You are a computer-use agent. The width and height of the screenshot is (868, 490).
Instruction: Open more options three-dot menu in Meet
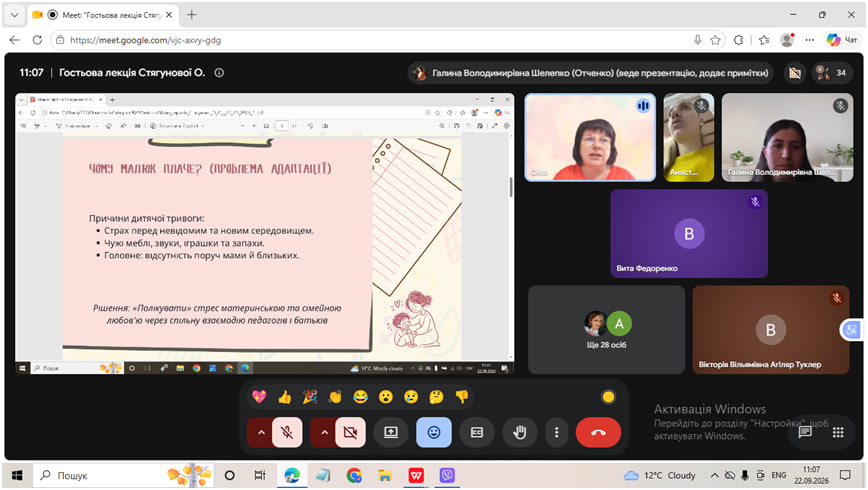(556, 432)
